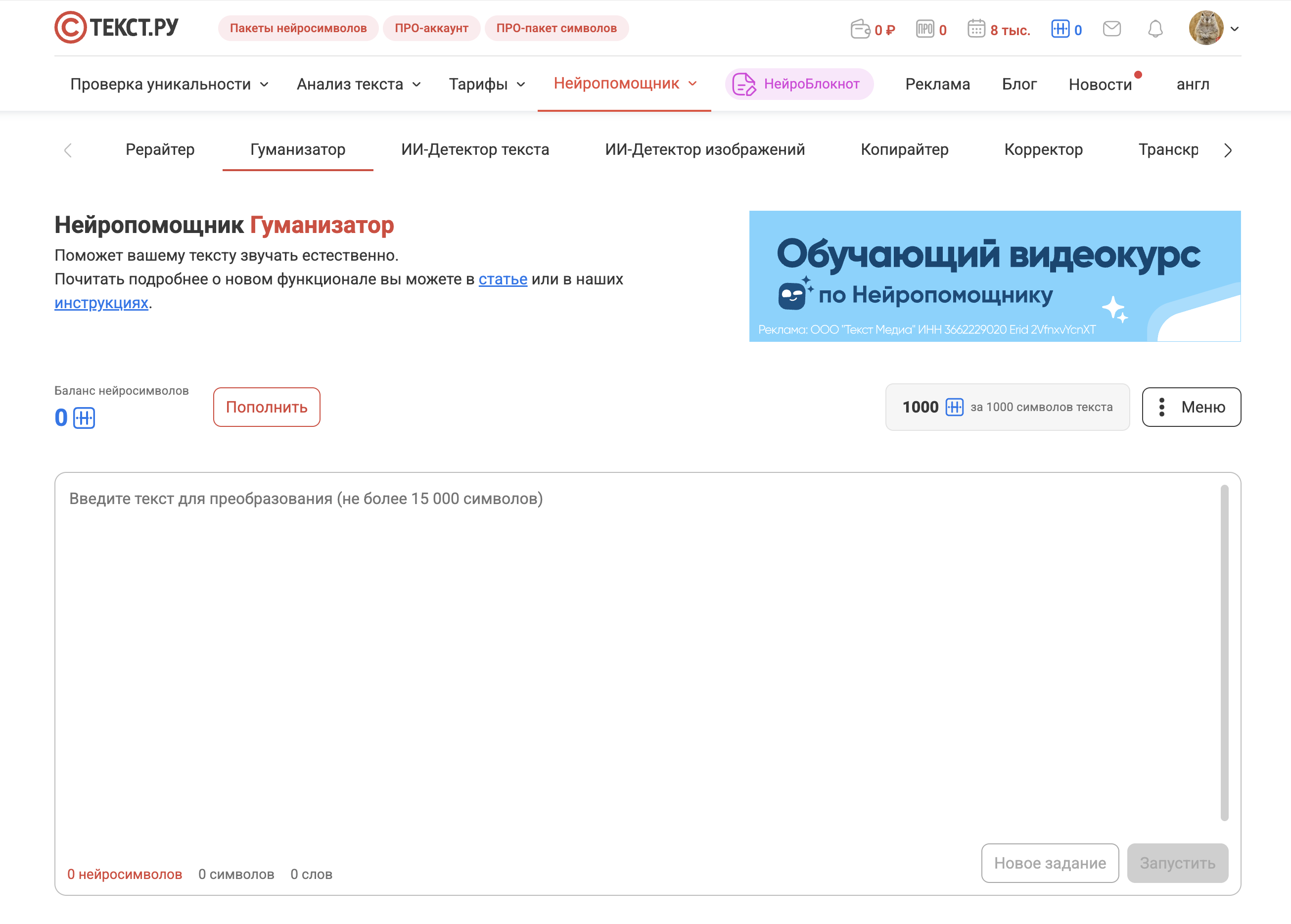
Task: Switch to the Корректор tab
Action: point(1044,150)
